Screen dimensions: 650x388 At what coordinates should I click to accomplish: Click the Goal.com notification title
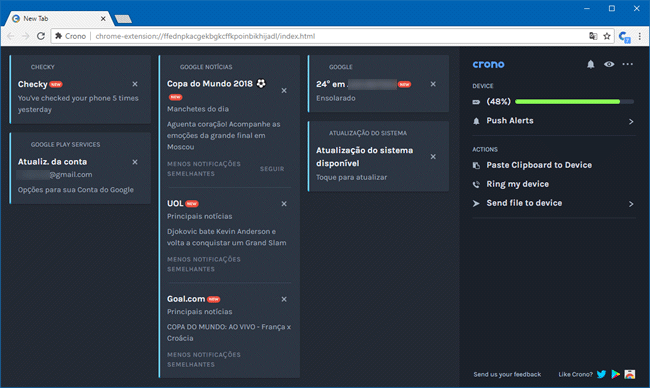click(x=186, y=299)
